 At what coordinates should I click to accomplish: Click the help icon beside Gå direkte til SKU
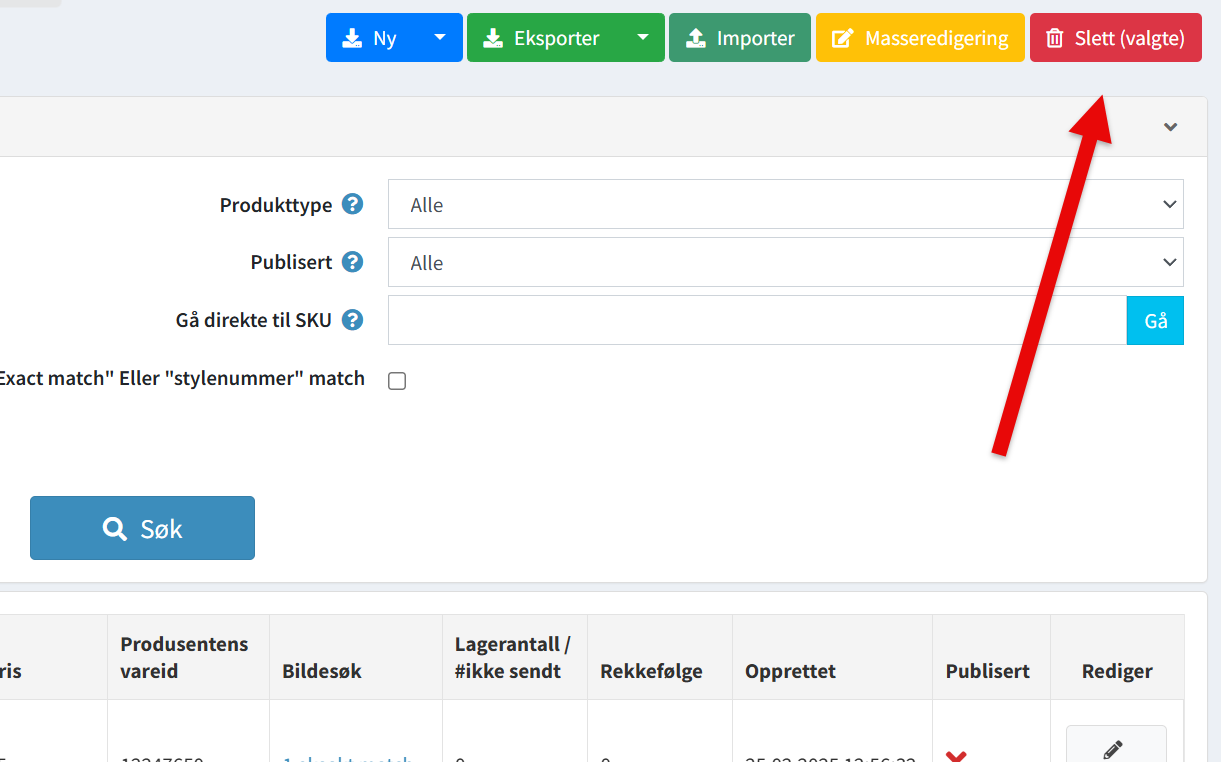pyautogui.click(x=352, y=320)
